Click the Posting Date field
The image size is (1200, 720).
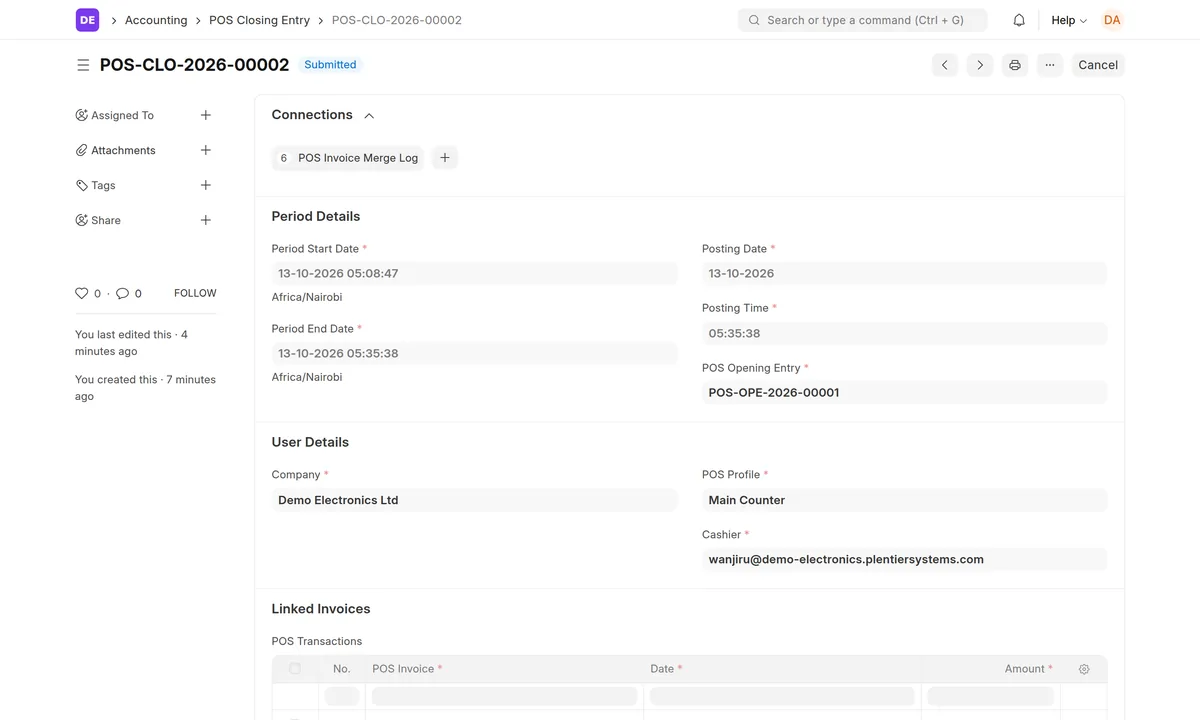point(904,273)
